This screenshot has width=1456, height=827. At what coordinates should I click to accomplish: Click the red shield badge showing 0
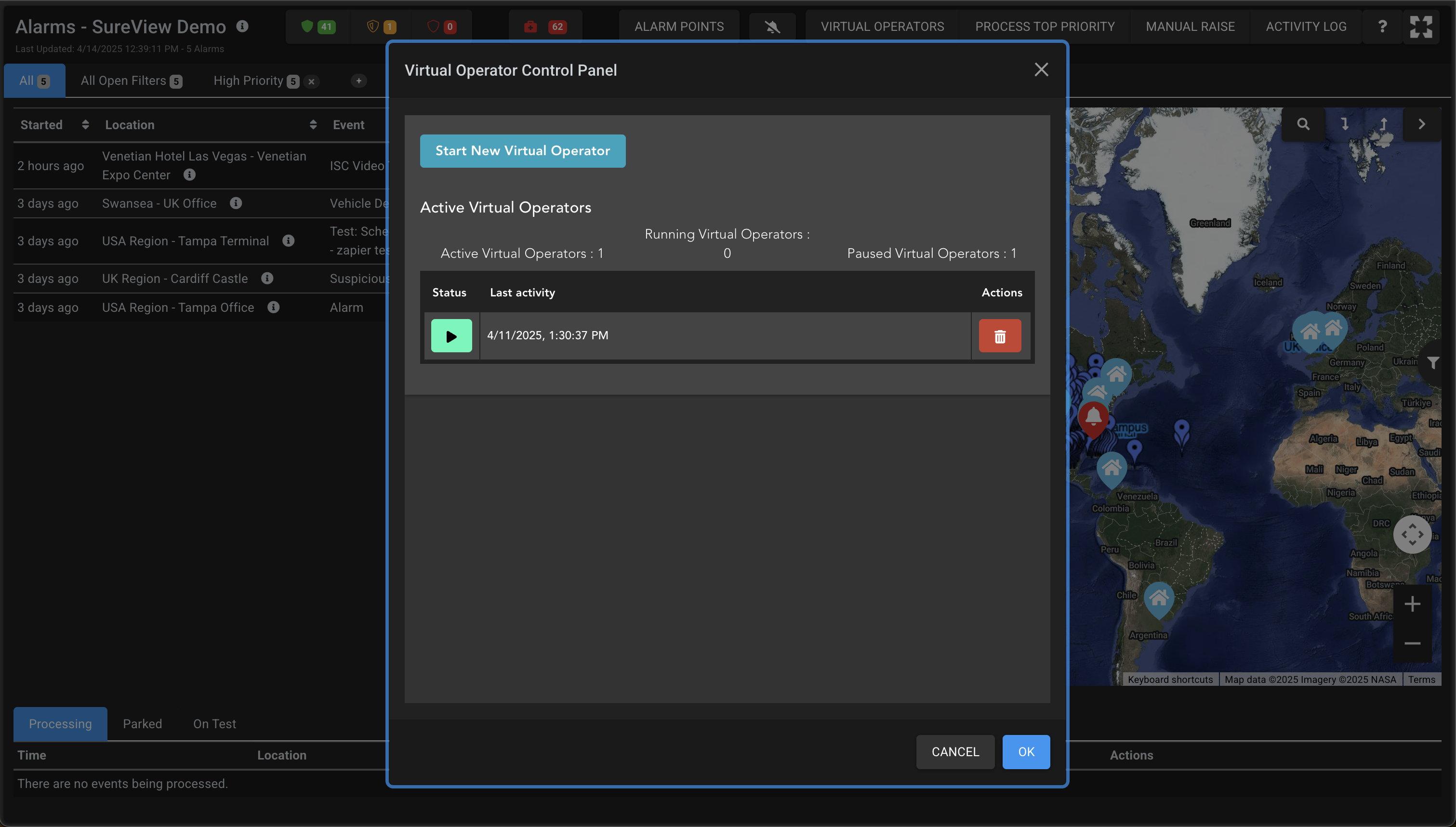pos(442,27)
